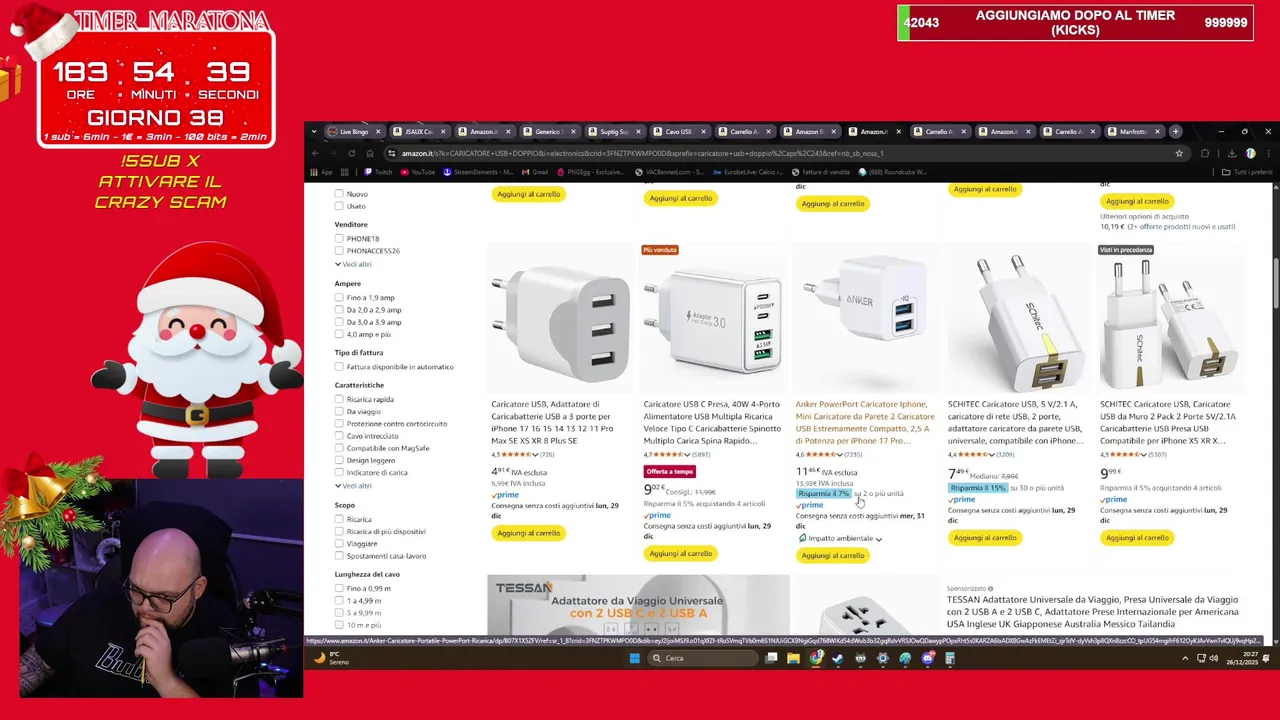Viewport: 1280px width, 720px height.
Task: Expand Vedi altri under Caratteristiche
Action: [x=353, y=485]
